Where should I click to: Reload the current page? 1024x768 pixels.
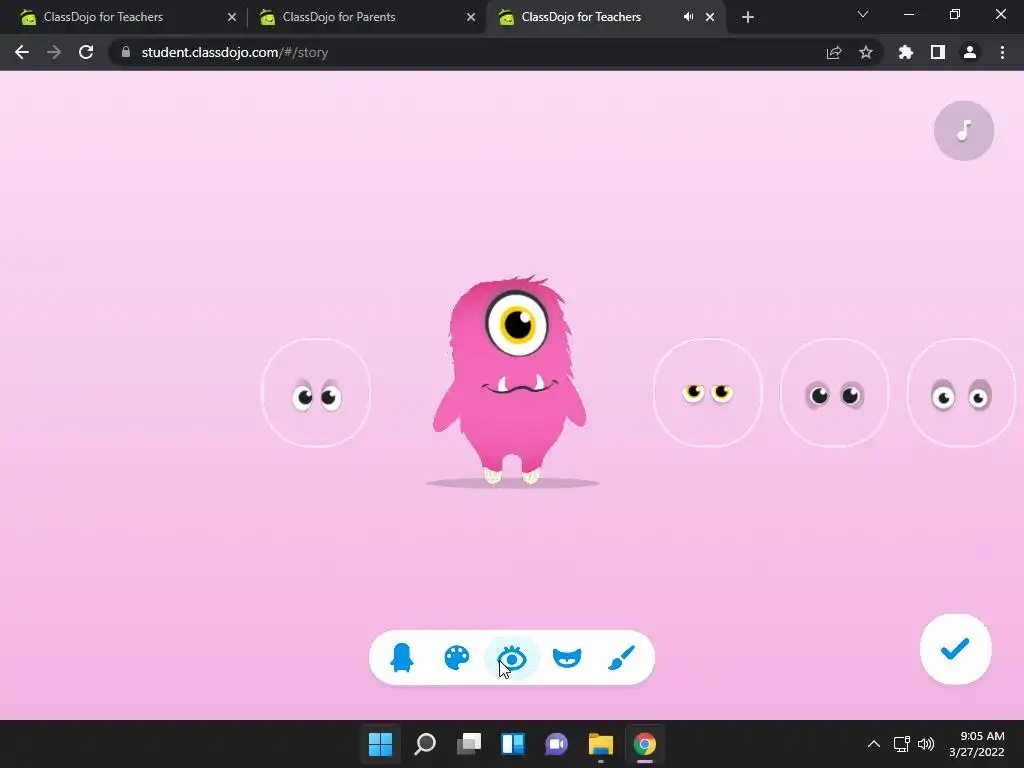[86, 52]
